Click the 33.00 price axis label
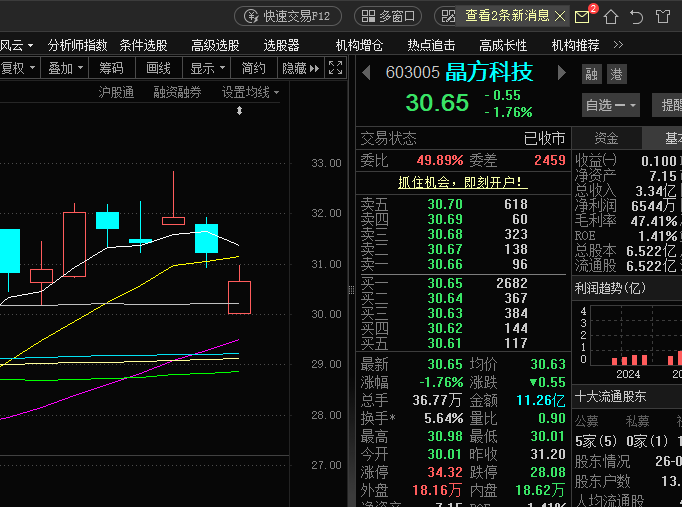682x507 pixels. click(326, 163)
